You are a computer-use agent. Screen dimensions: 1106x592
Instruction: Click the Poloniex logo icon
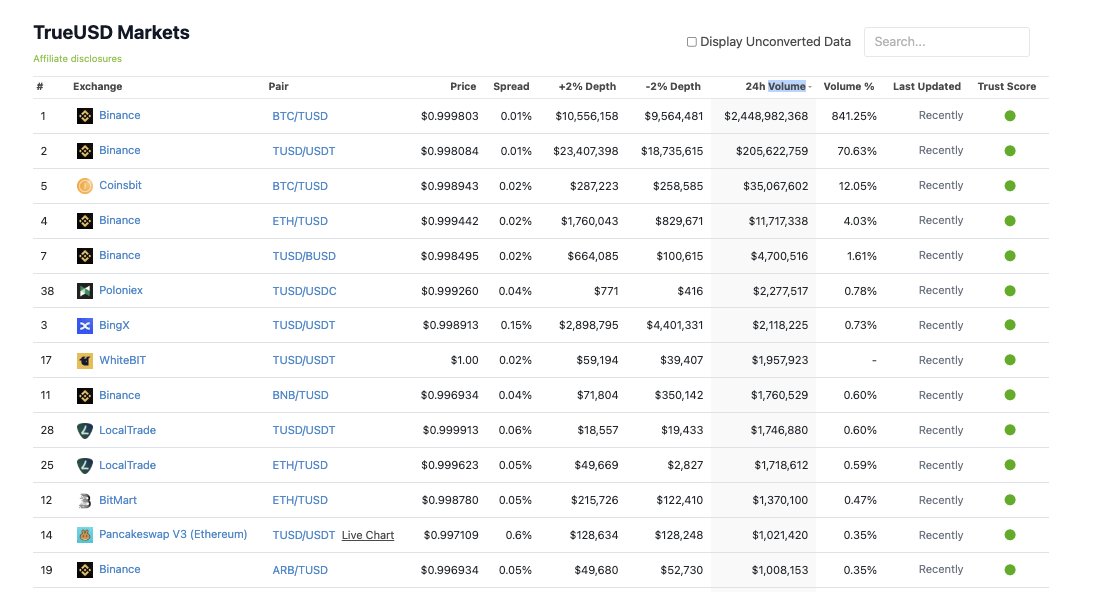click(85, 291)
